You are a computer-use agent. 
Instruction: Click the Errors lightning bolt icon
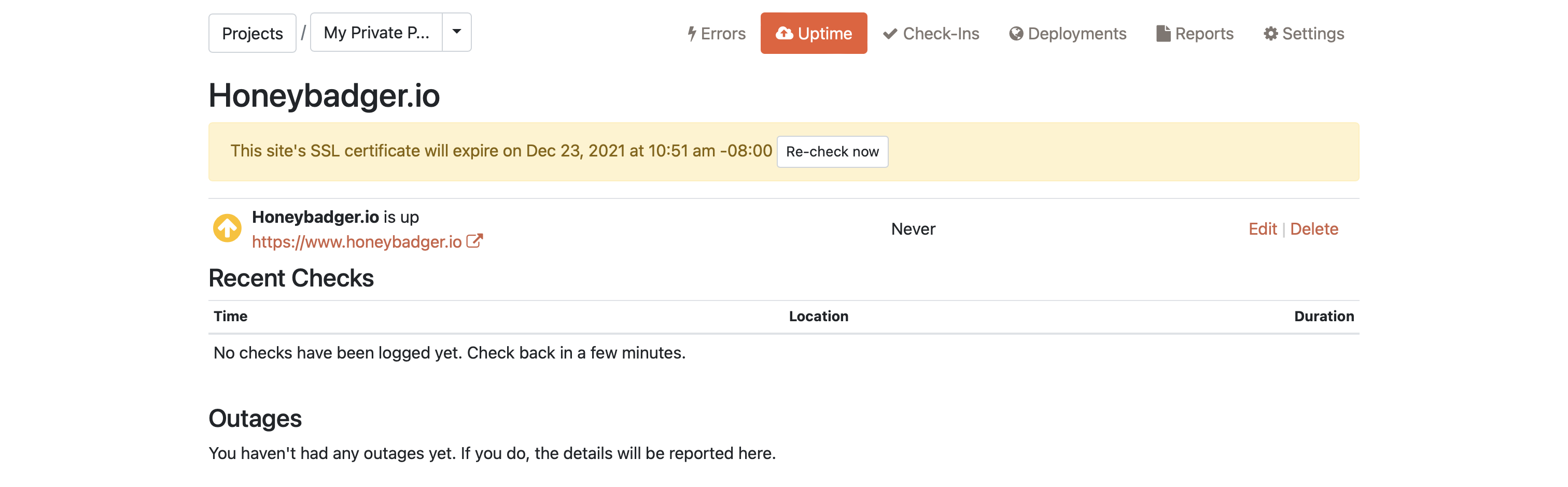(x=692, y=34)
